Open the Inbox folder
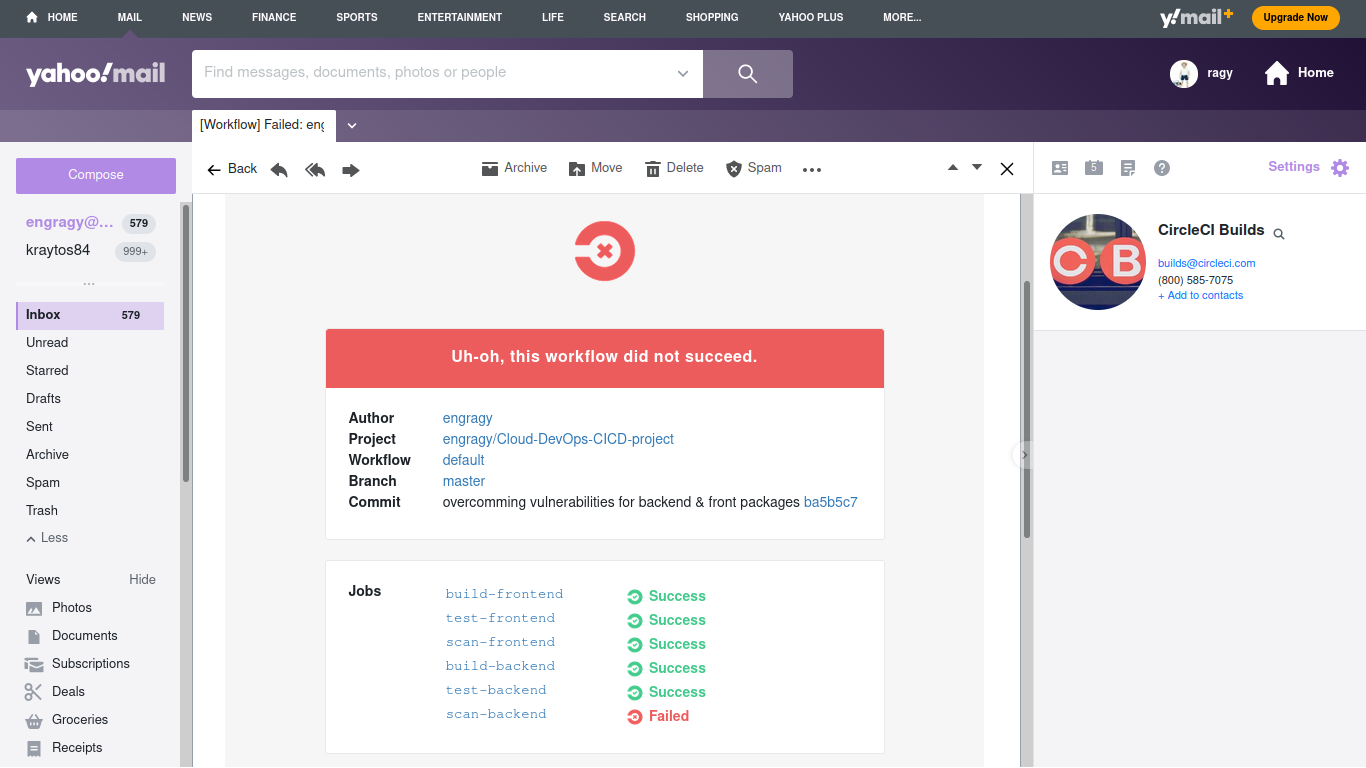 click(90, 315)
